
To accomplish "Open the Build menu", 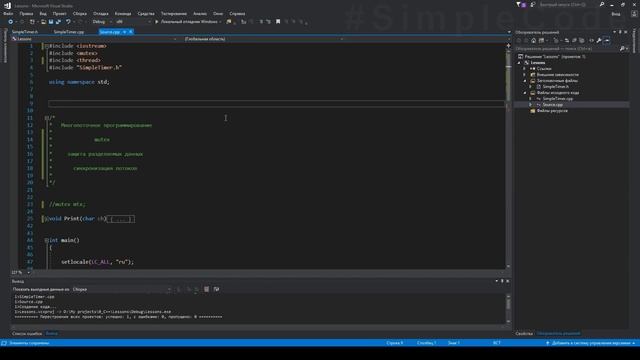I will (x=79, y=13).
